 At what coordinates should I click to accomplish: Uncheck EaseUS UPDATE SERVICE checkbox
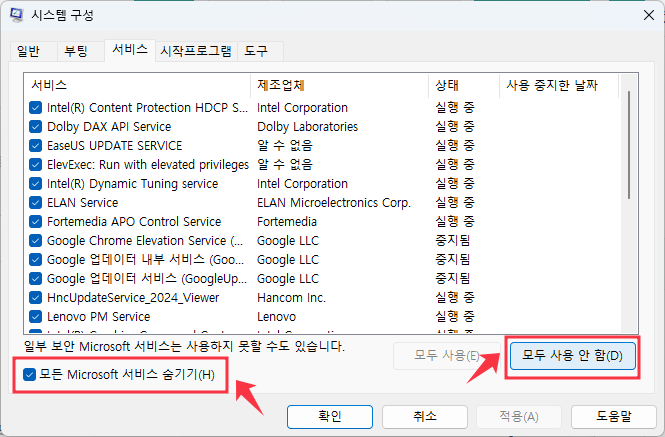pyautogui.click(x=36, y=146)
